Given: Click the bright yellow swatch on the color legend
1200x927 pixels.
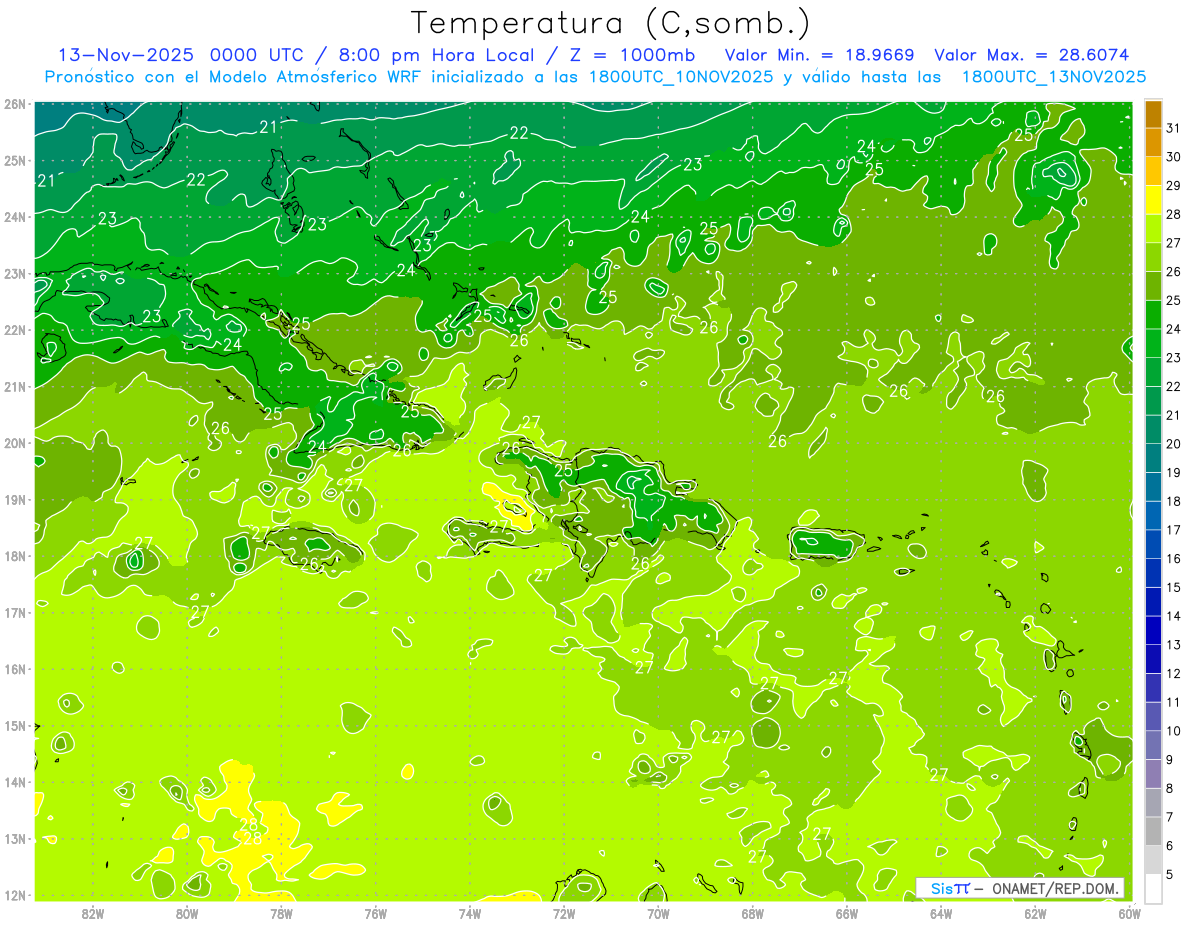Looking at the screenshot, I should click(1154, 199).
